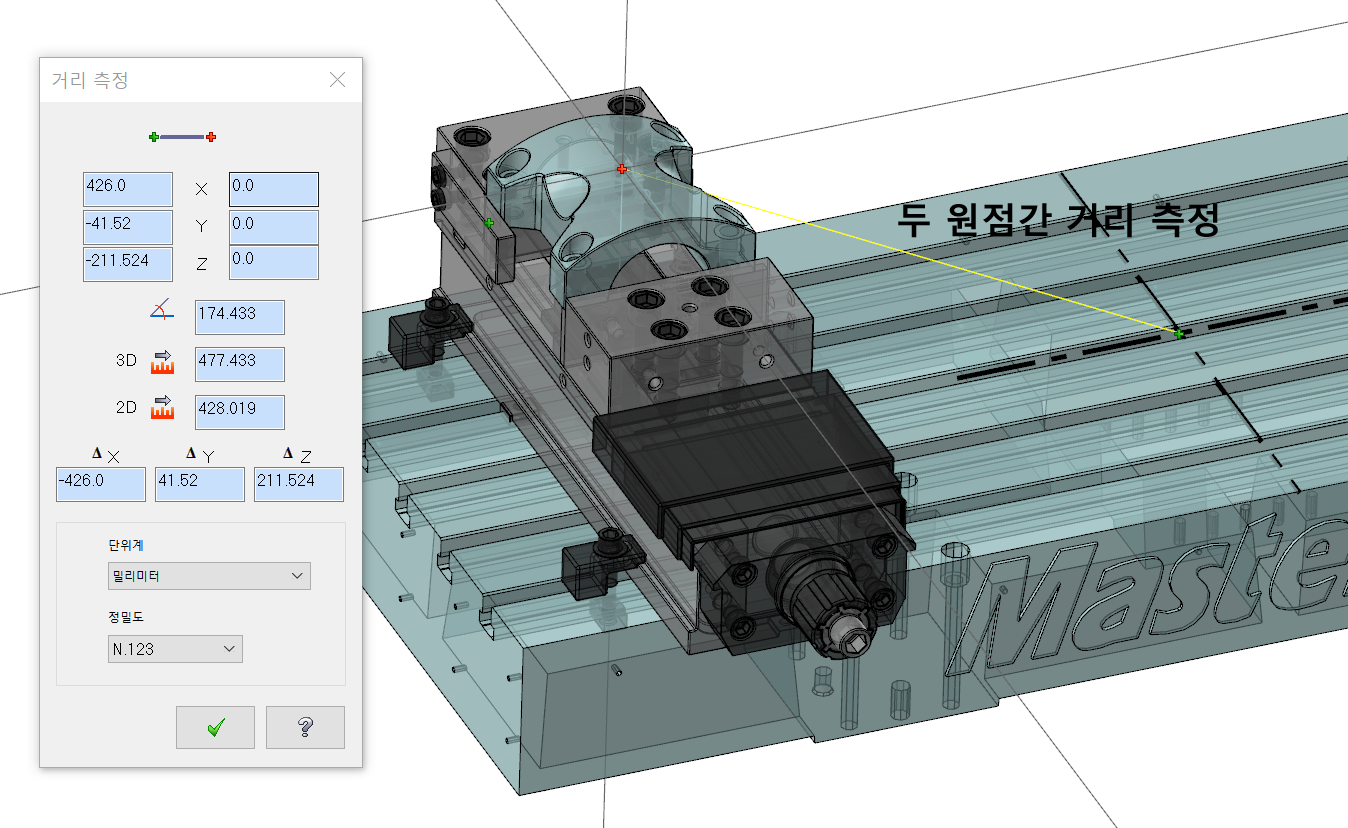Click the first point Z field -211.524
1348x828 pixels.
(x=128, y=264)
